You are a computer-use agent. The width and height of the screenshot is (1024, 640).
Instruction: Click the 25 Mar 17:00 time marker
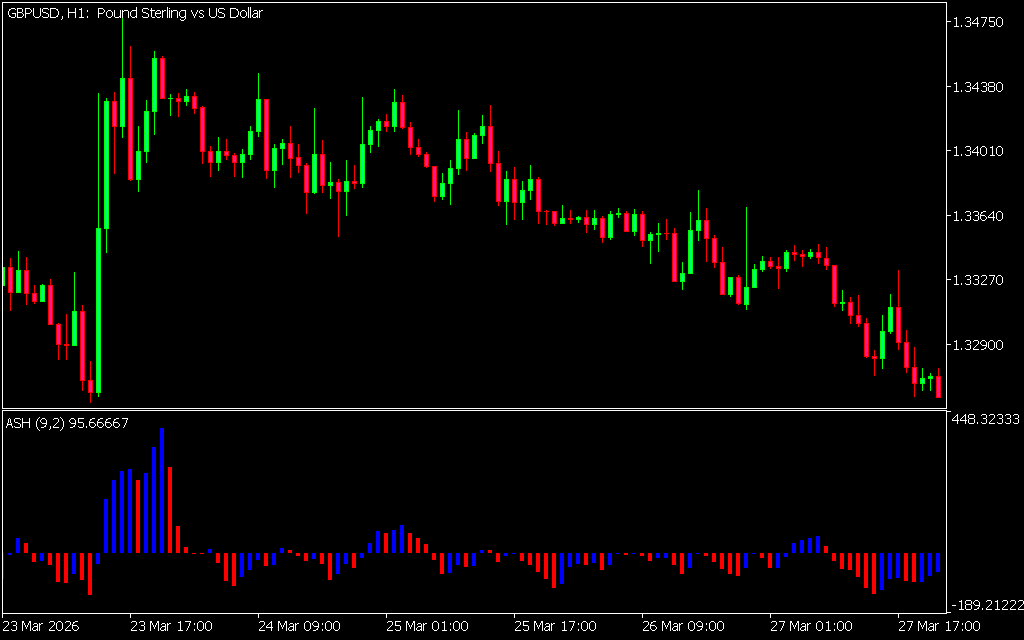click(555, 626)
